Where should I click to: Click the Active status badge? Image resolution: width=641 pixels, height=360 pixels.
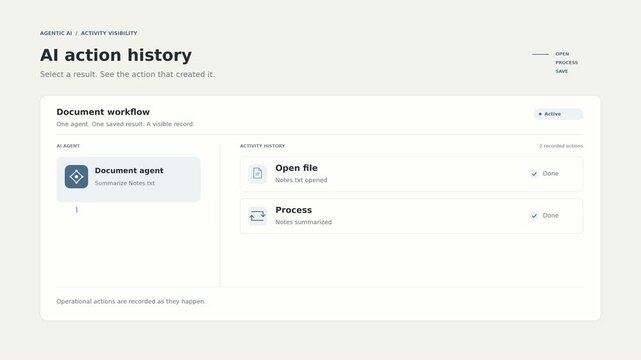pyautogui.click(x=558, y=114)
